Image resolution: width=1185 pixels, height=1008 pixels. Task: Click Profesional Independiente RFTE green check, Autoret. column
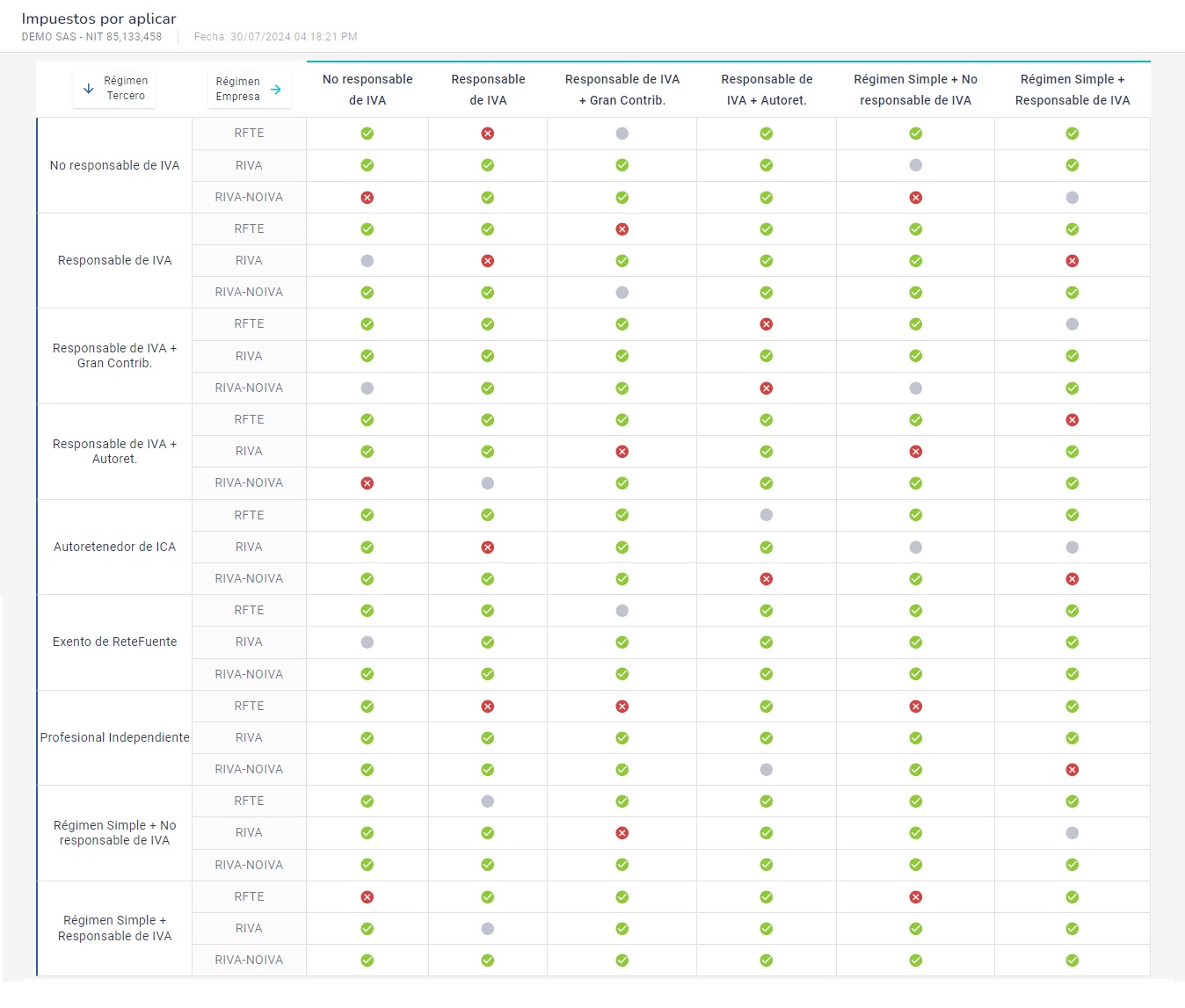click(767, 706)
